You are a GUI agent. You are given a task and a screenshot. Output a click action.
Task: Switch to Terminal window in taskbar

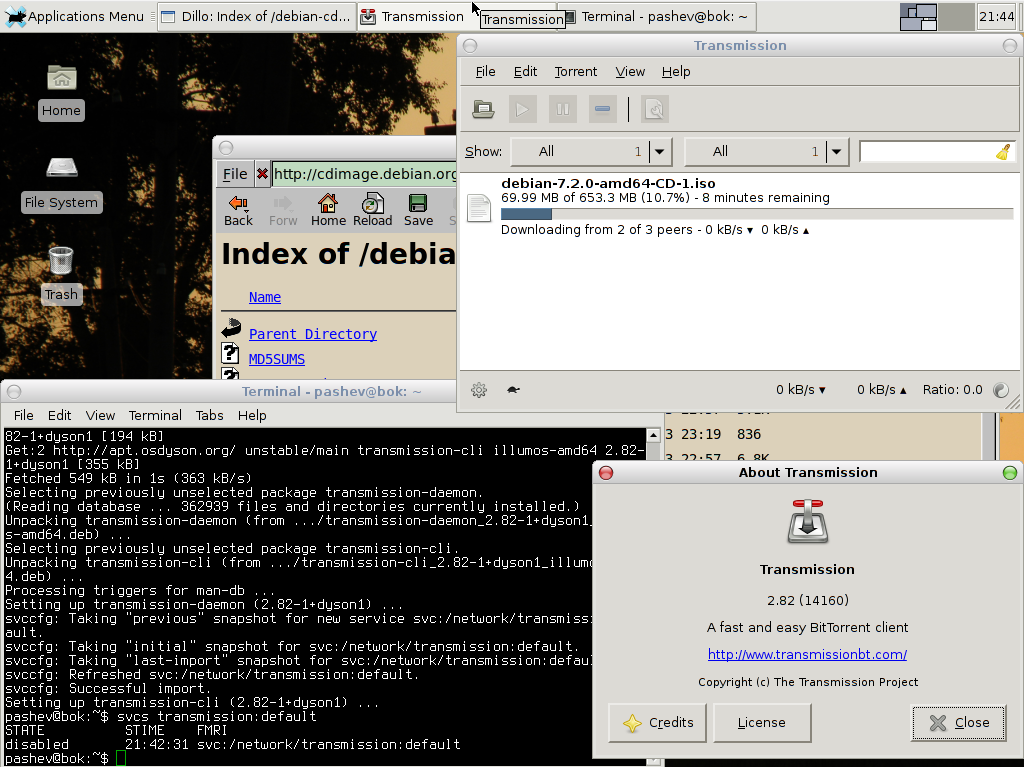point(658,16)
